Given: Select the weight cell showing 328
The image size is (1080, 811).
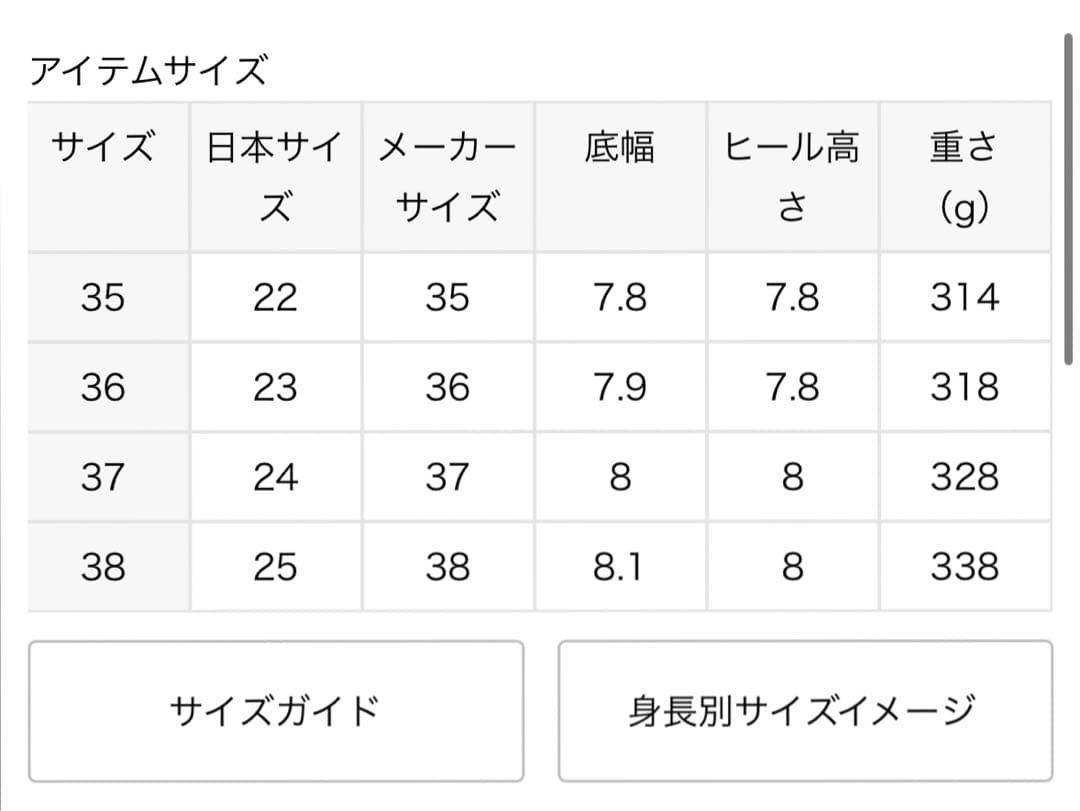Looking at the screenshot, I should tap(964, 477).
